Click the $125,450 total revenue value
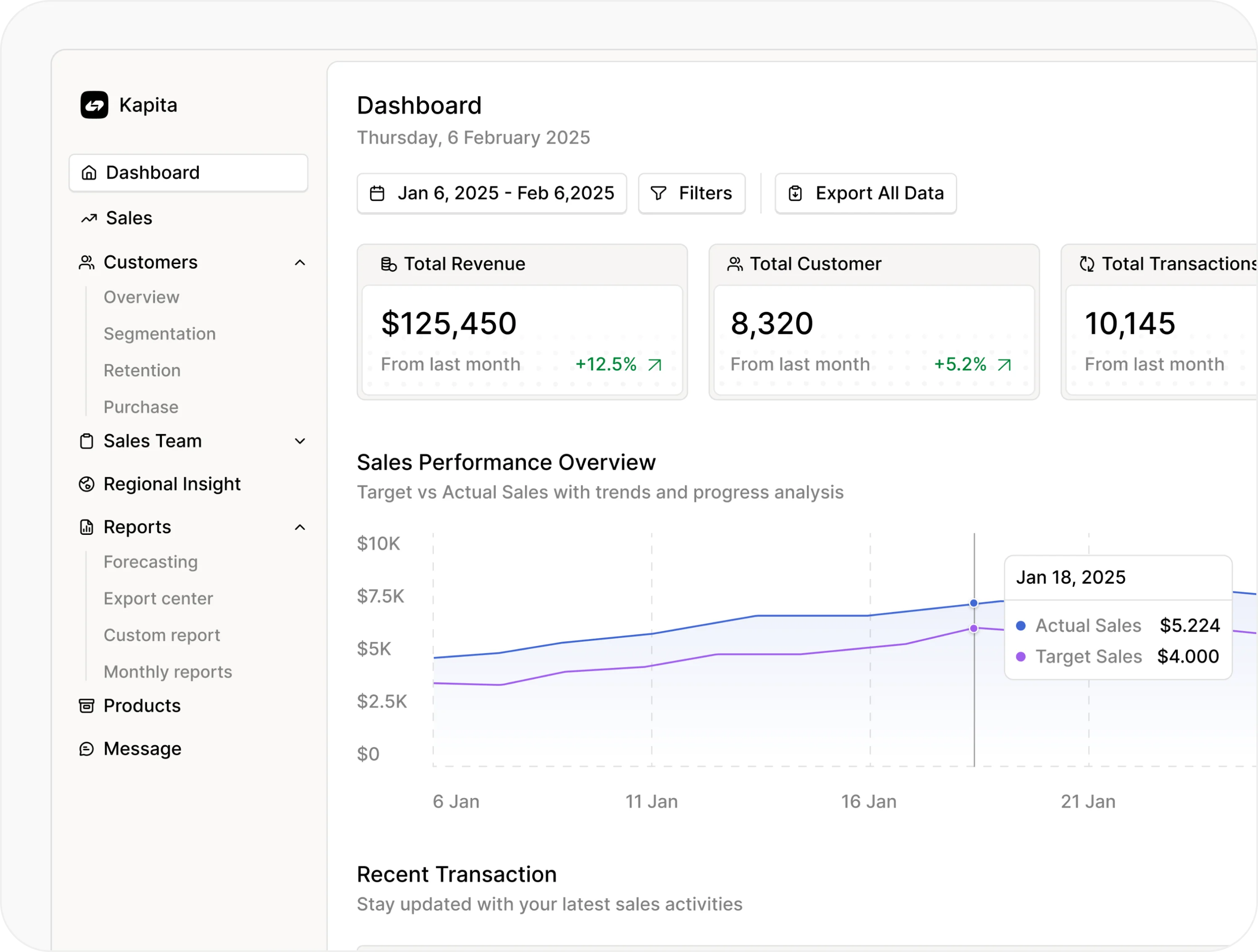 coord(449,324)
